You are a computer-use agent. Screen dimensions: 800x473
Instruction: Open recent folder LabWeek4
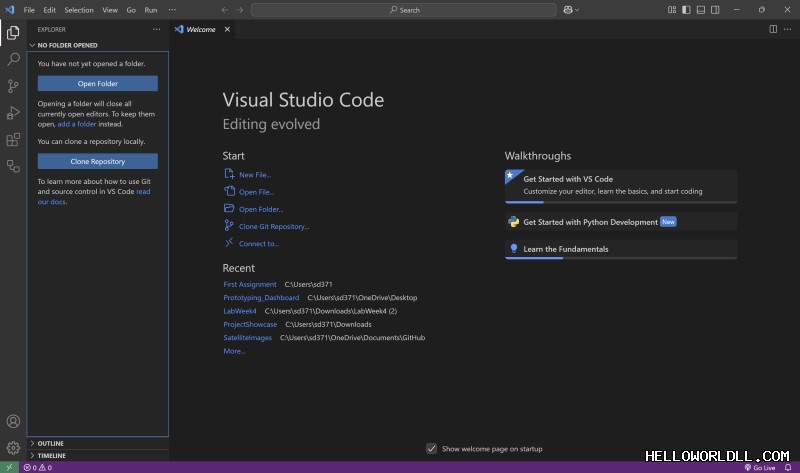(x=240, y=311)
